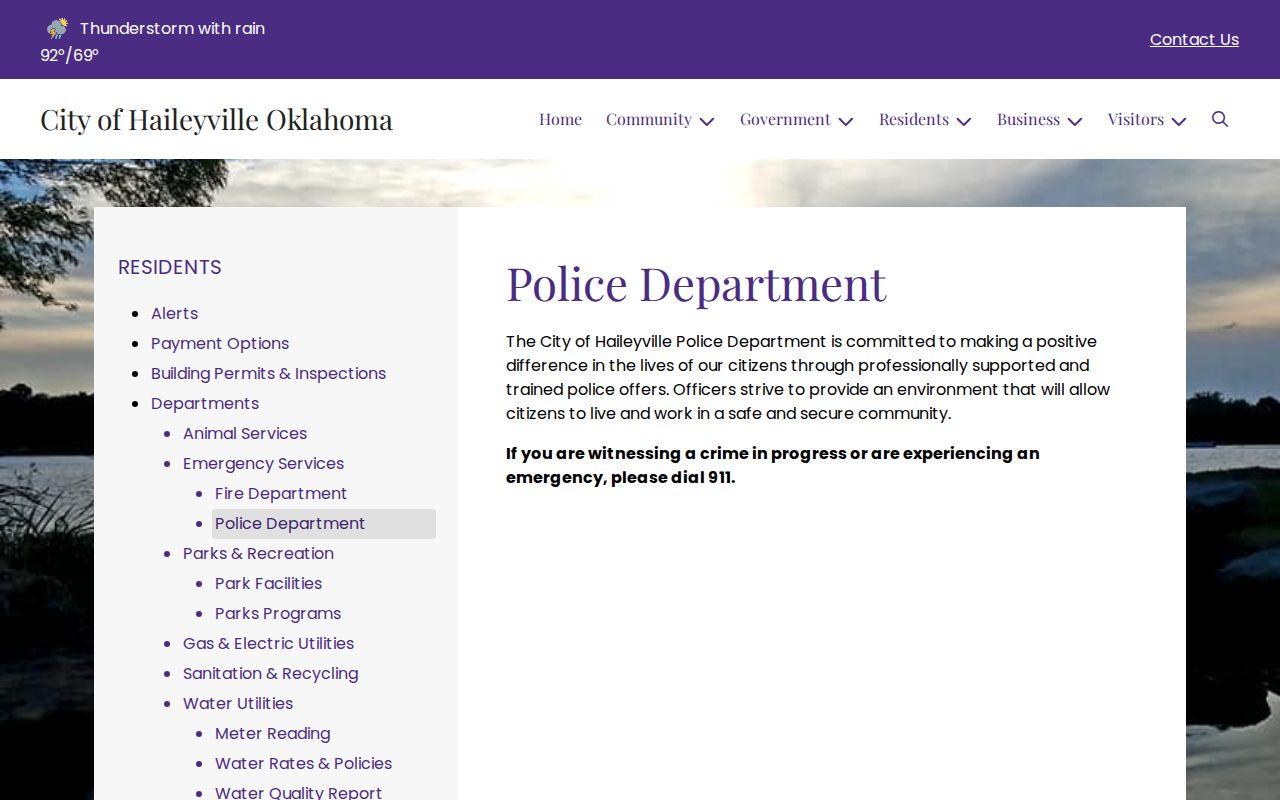Open Sanitation & Recycling page
Viewport: 1280px width, 800px height.
[270, 673]
